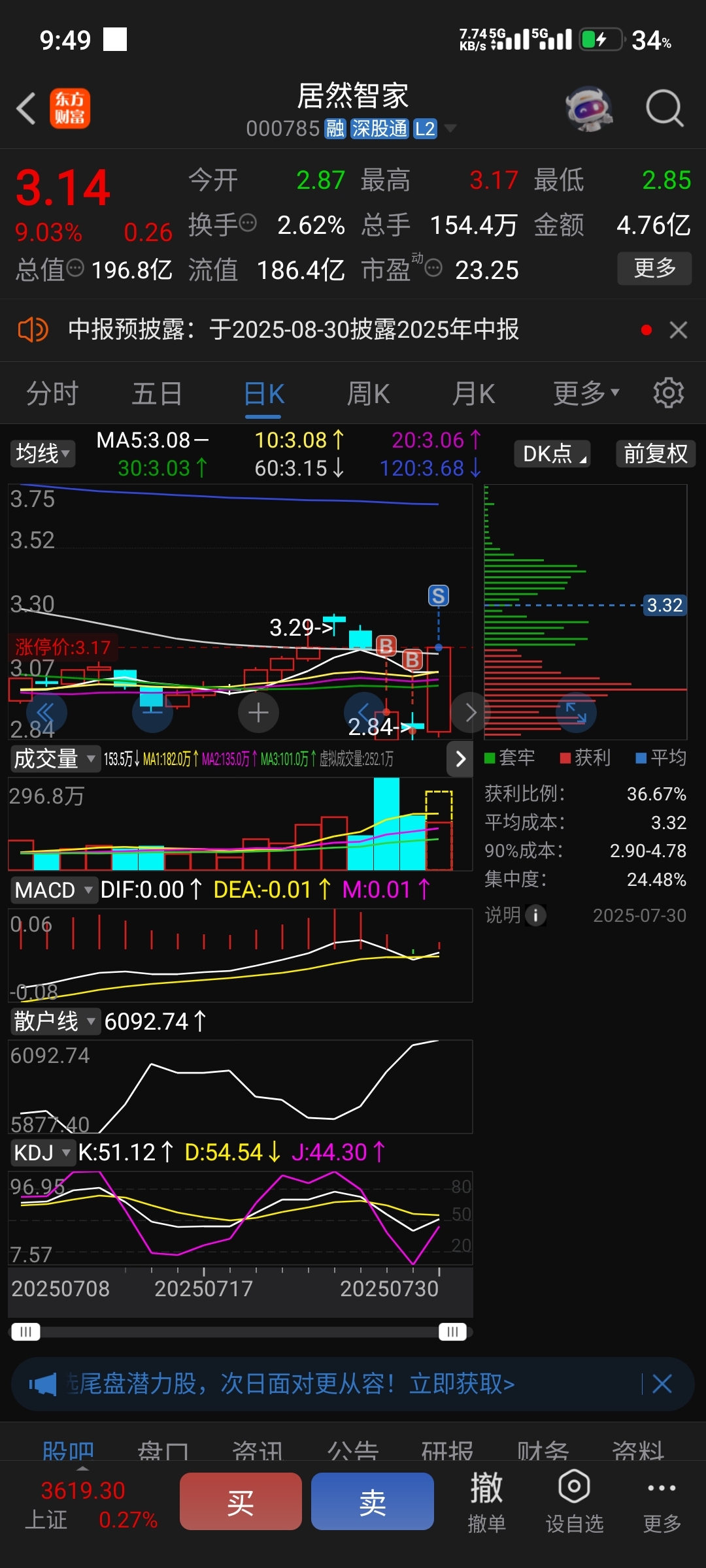
Task: Tap the 3.32 average cost marker
Action: pos(665,605)
